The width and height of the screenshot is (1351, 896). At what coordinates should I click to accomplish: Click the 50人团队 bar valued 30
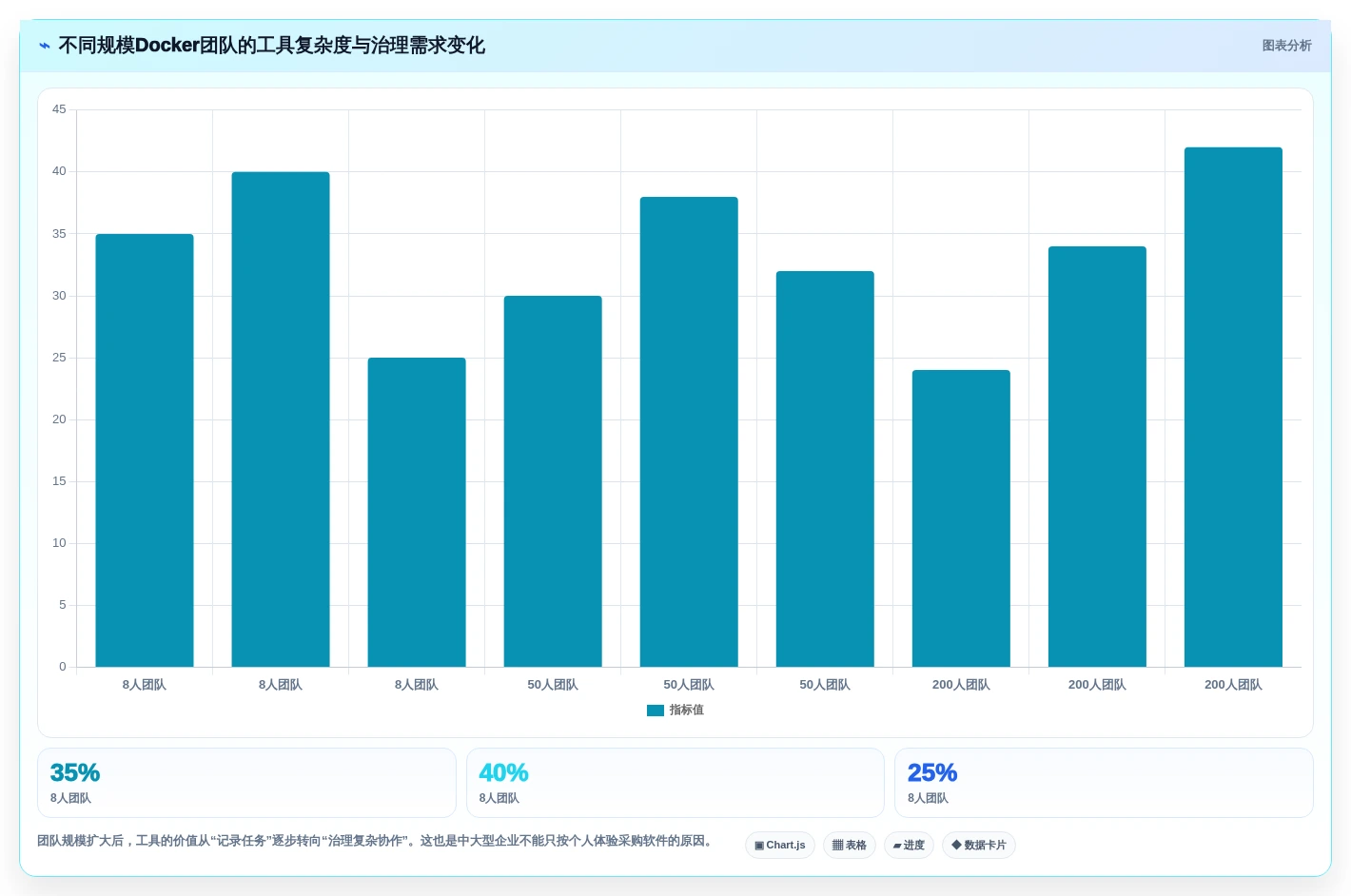pos(553,481)
